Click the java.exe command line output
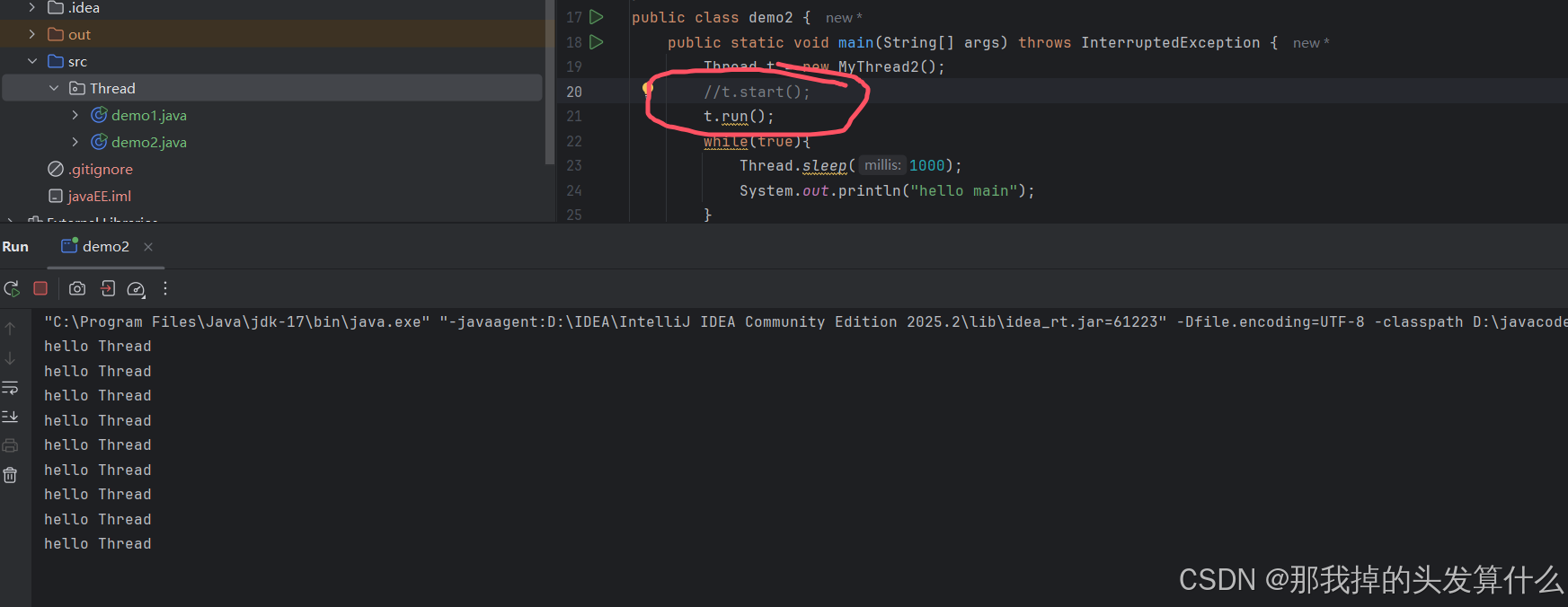This screenshot has width=1568, height=607. (x=806, y=321)
